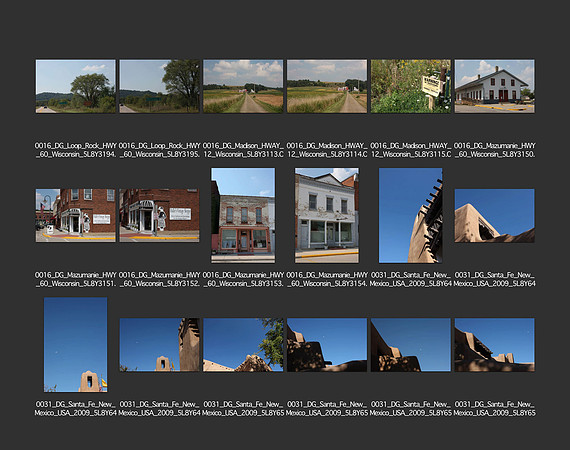This screenshot has width=570, height=450.
Task: Click Santa_Fe filename under the vigas portrait thumbnail
Action: tap(411, 279)
